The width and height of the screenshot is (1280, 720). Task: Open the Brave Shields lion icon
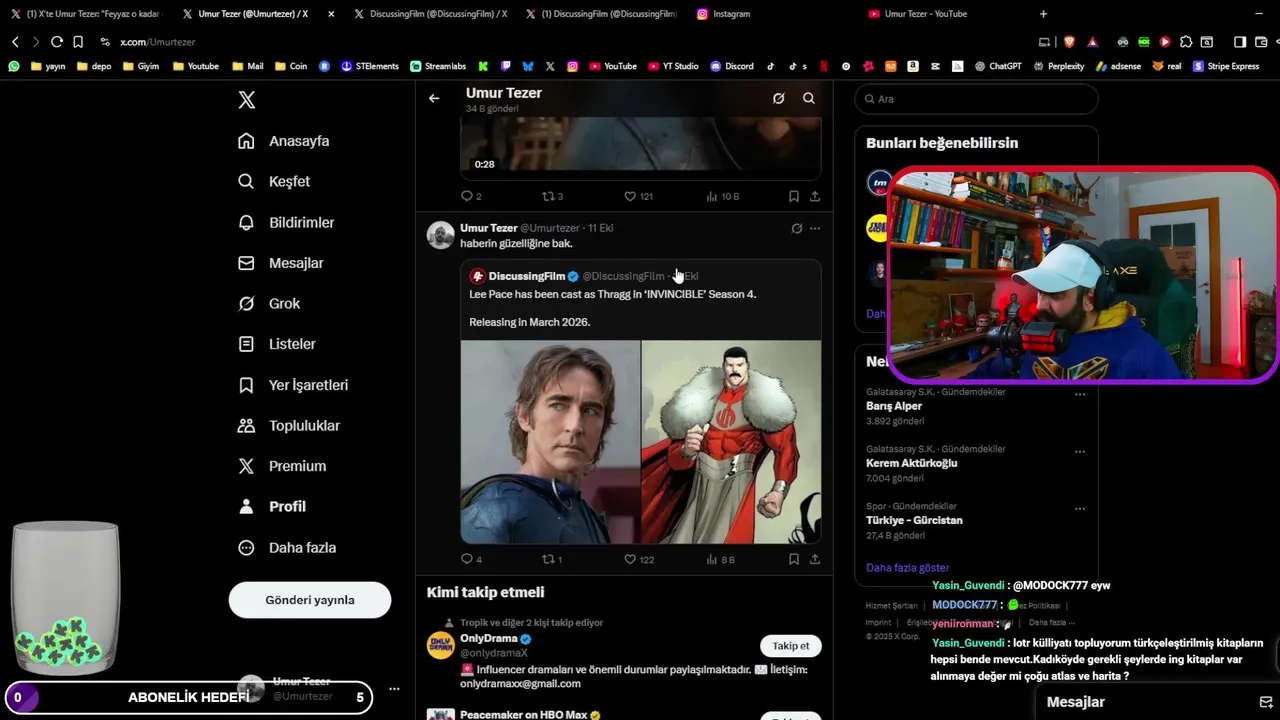(x=1068, y=42)
